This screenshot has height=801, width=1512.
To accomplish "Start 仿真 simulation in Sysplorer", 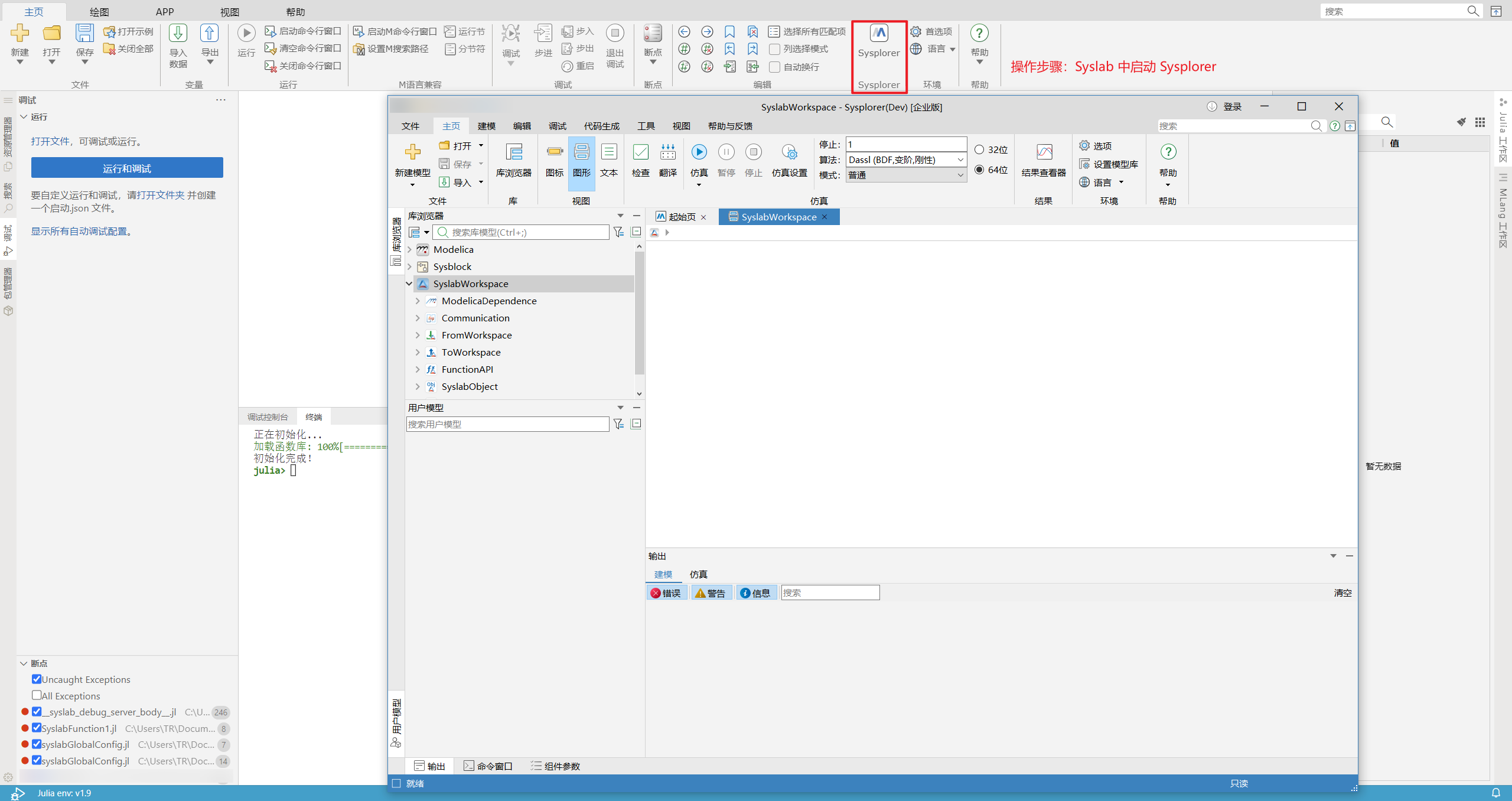I will point(699,152).
